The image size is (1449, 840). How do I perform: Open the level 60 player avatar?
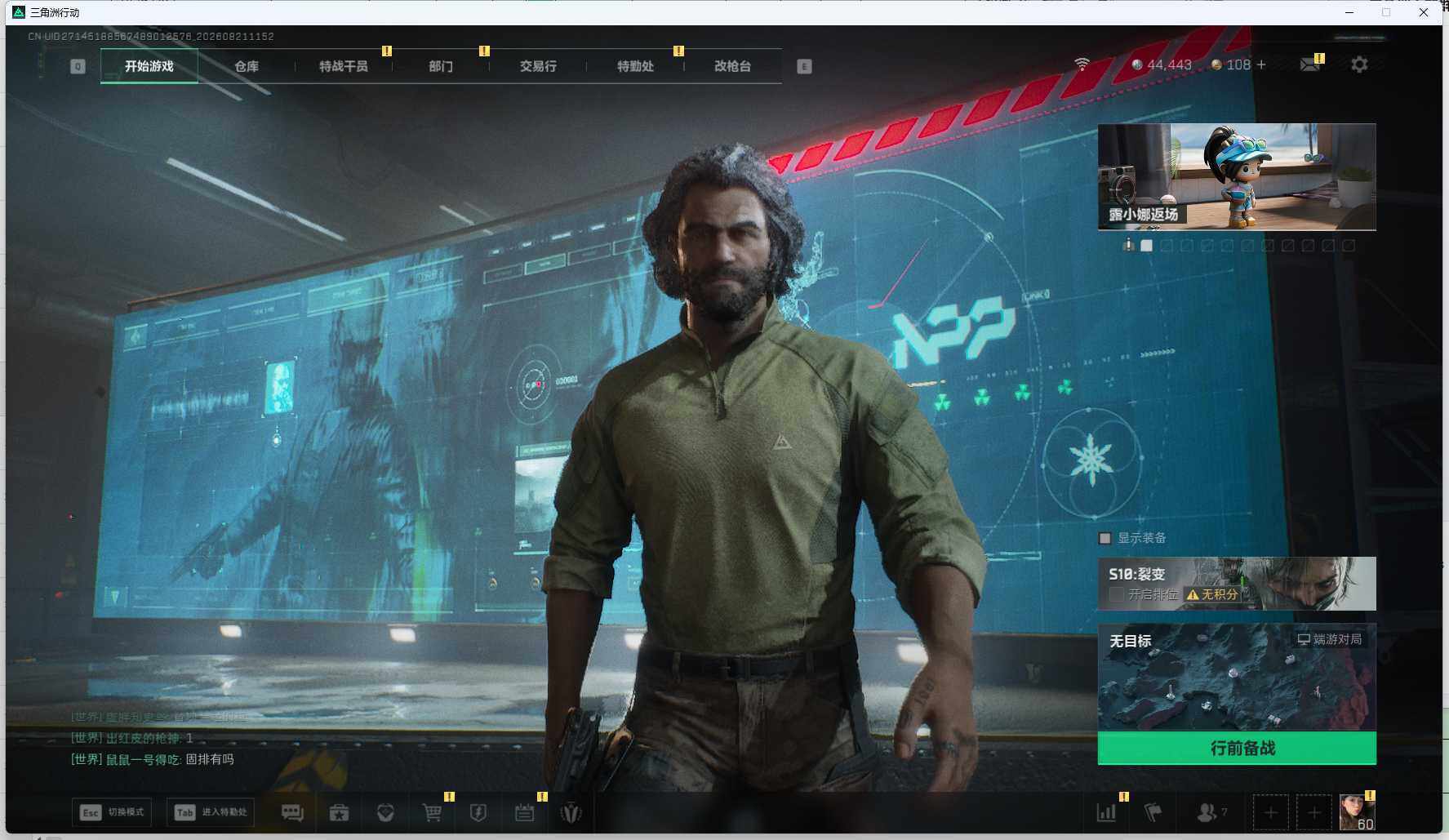point(1358,812)
